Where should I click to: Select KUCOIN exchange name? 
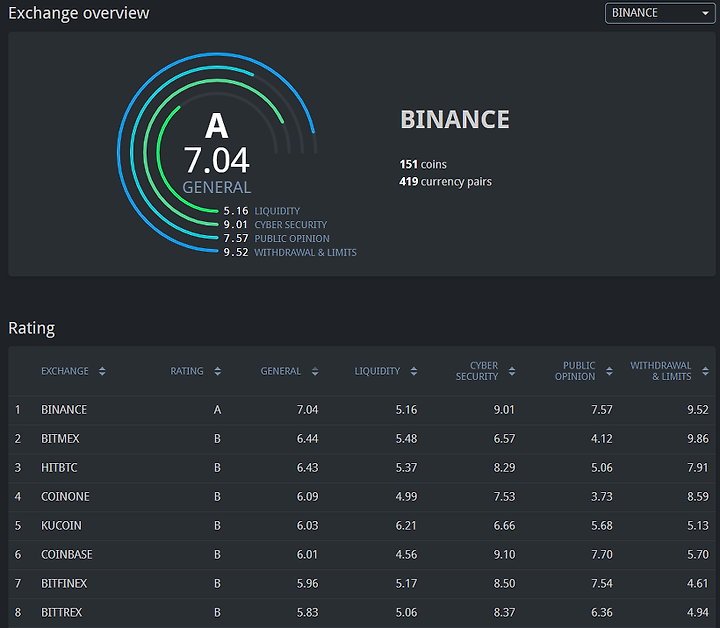(x=61, y=526)
